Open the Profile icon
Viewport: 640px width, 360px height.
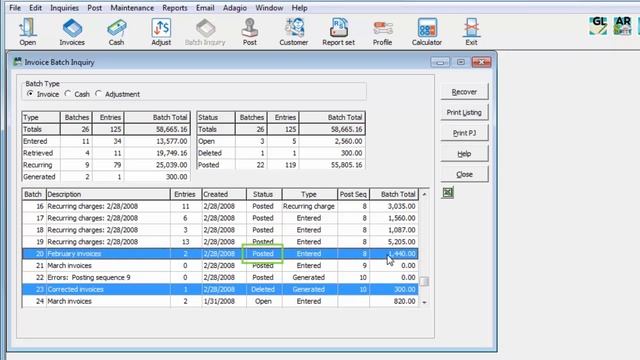pyautogui.click(x=382, y=32)
